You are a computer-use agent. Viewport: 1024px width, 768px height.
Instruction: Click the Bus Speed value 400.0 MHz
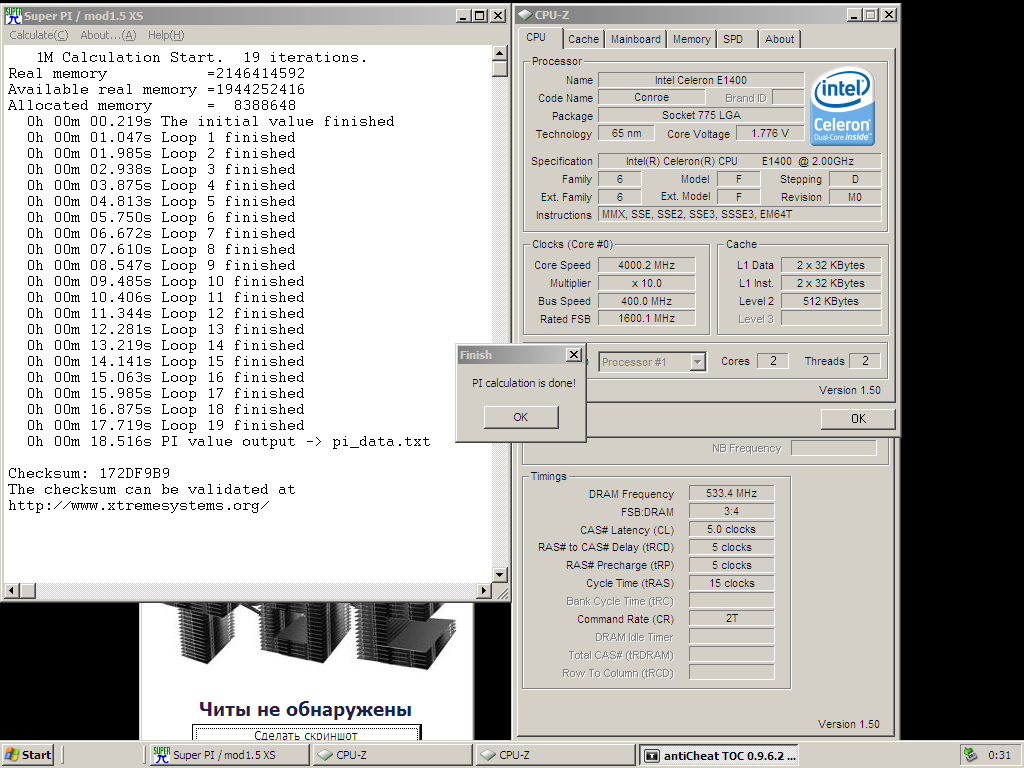pos(647,301)
